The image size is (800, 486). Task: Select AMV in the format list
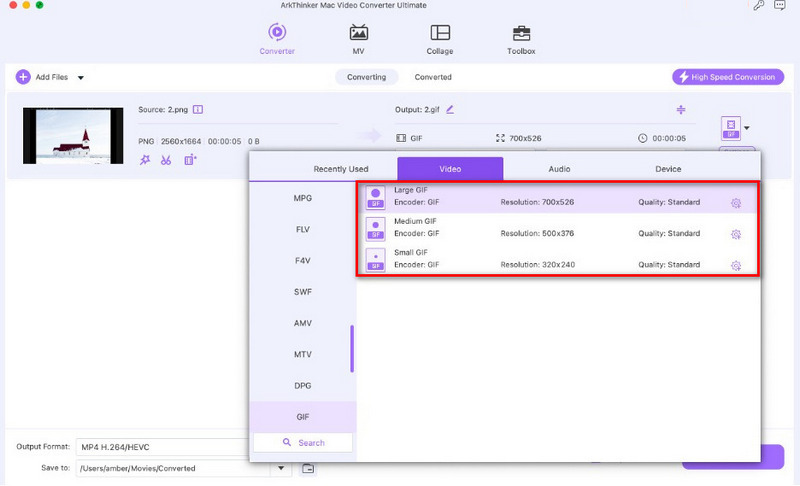pyautogui.click(x=303, y=323)
